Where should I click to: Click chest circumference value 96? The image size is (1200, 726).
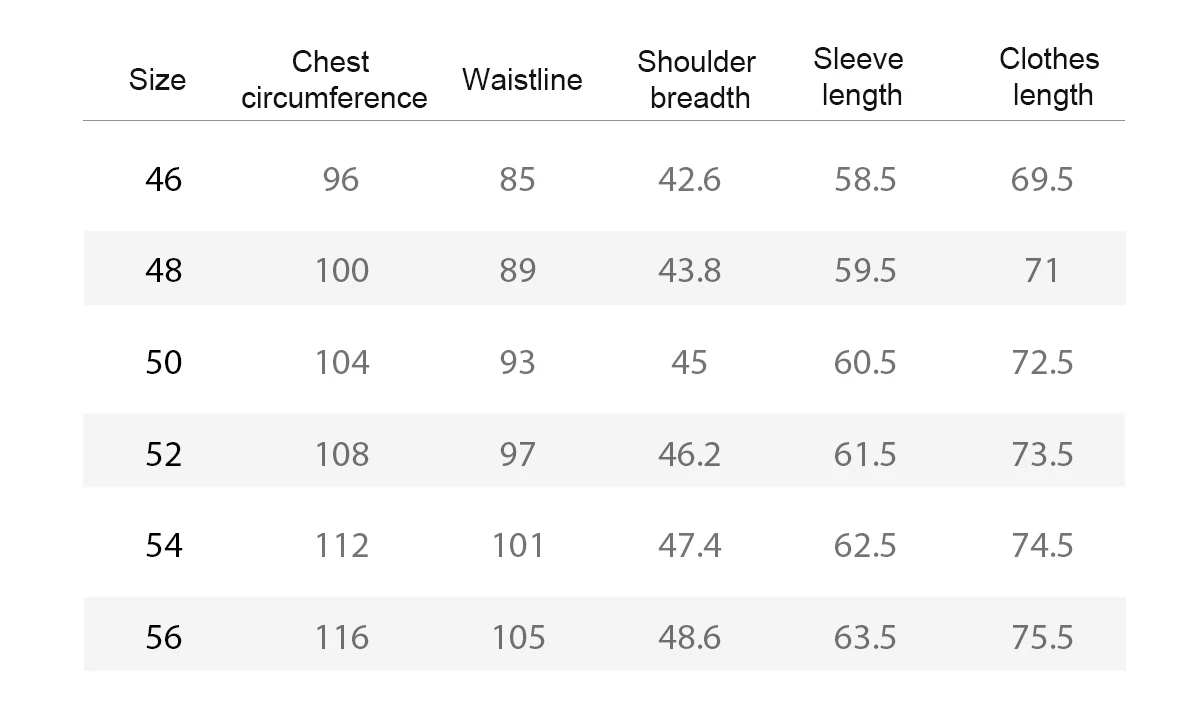point(341,180)
